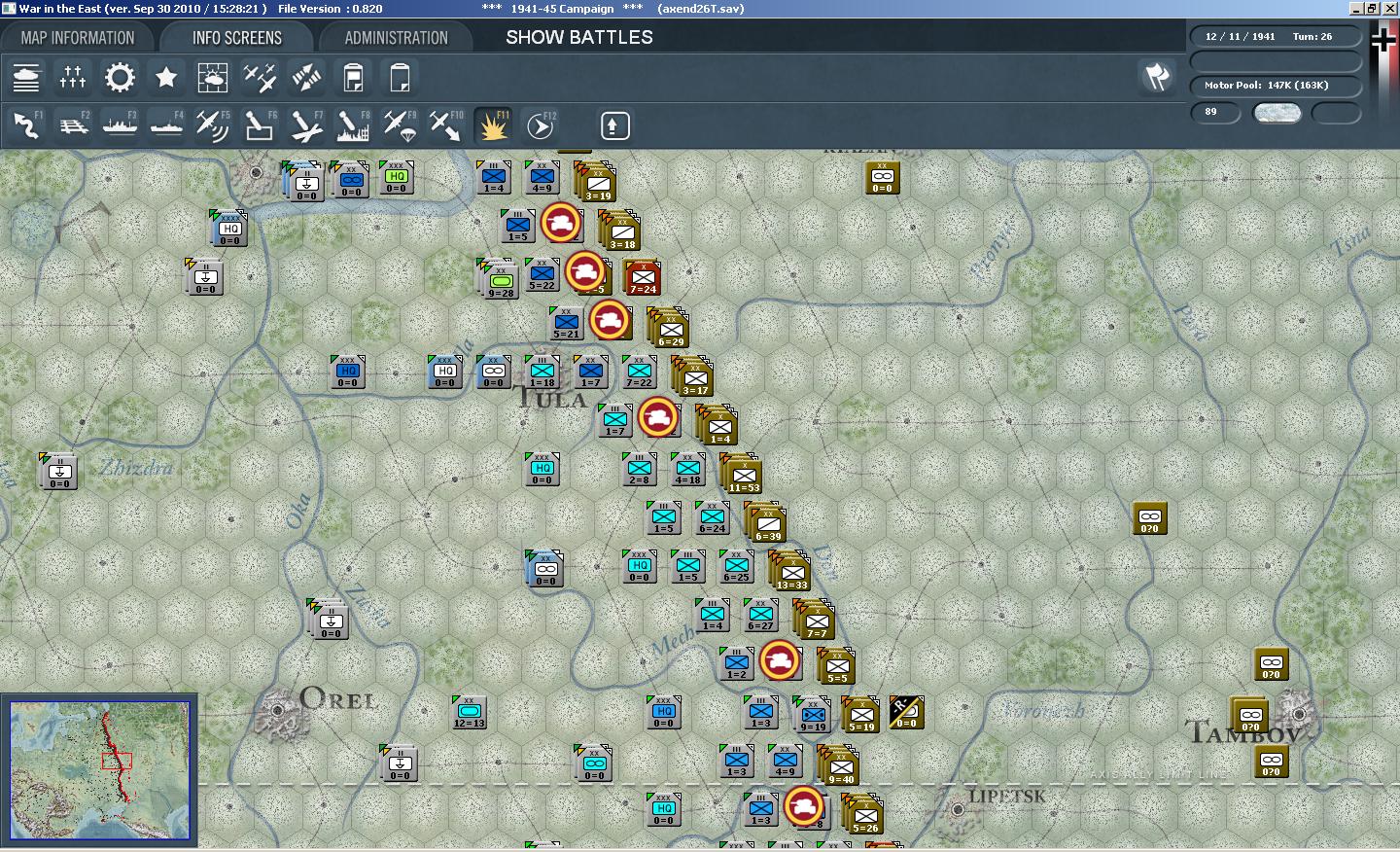The image size is (1400, 852).
Task: Enable F7 bomb airfield mode
Action: pos(306,125)
